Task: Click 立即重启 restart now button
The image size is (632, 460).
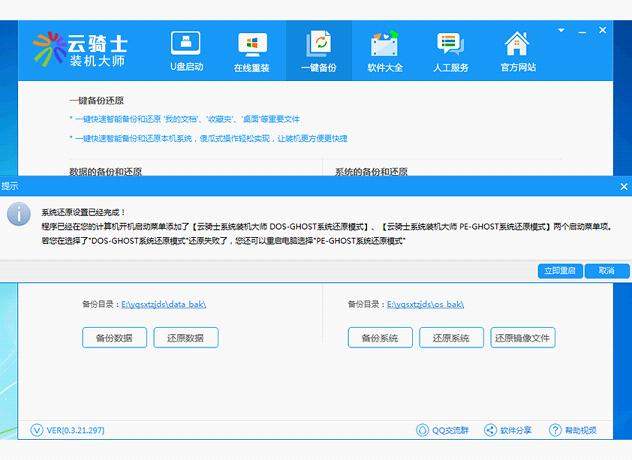Action: click(x=558, y=271)
